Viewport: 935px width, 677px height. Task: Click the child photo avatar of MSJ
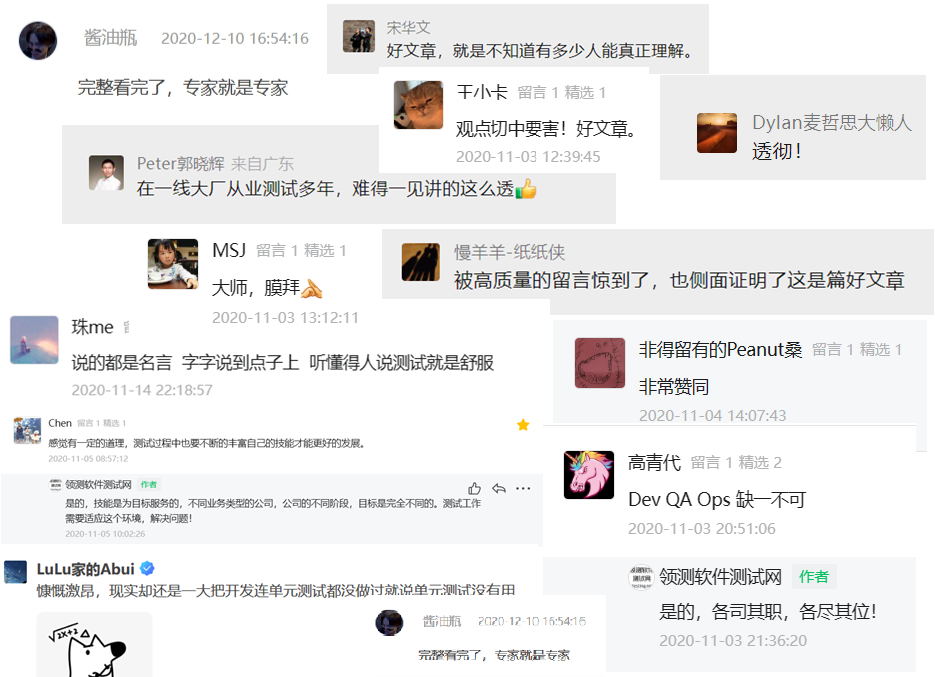point(173,264)
